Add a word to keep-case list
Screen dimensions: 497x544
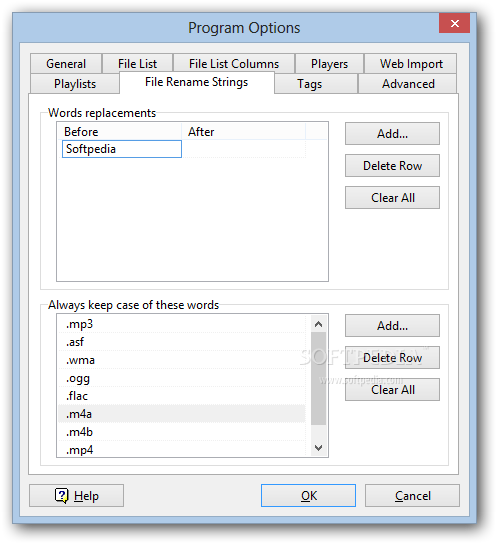pos(392,325)
